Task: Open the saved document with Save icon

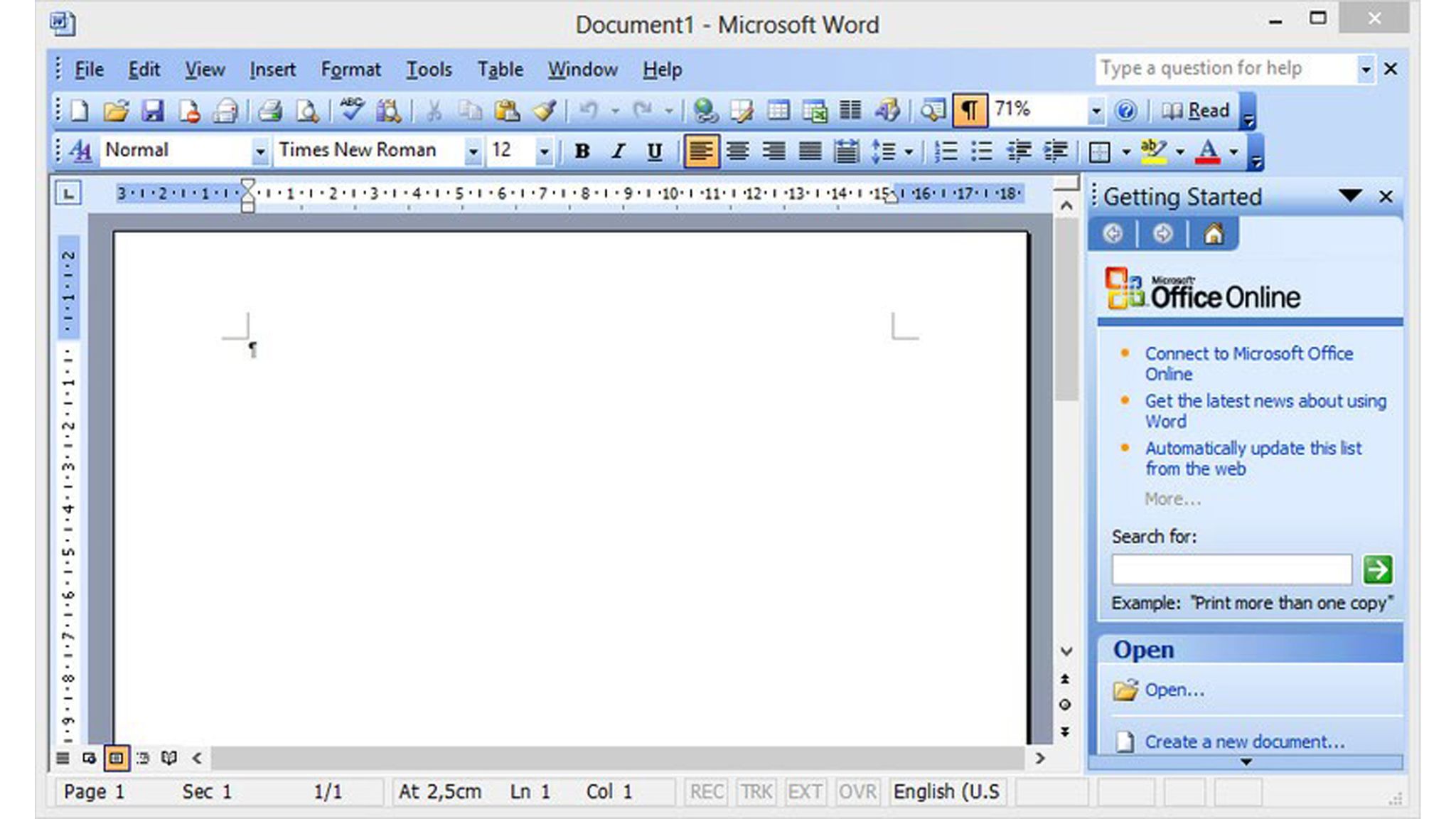Action: pyautogui.click(x=153, y=110)
